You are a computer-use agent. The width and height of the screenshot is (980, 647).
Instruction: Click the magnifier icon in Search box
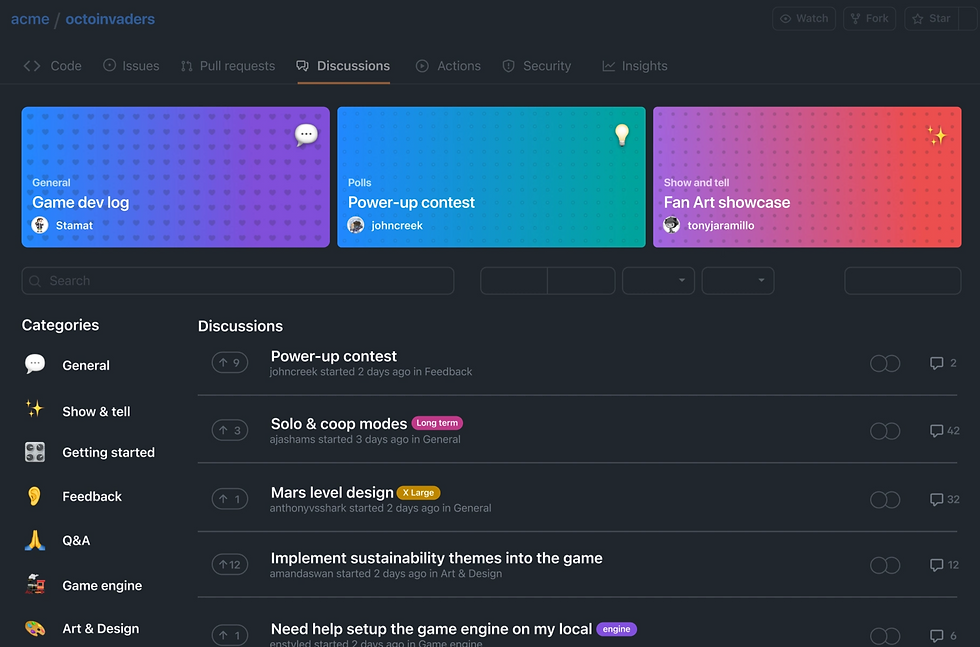tap(35, 281)
